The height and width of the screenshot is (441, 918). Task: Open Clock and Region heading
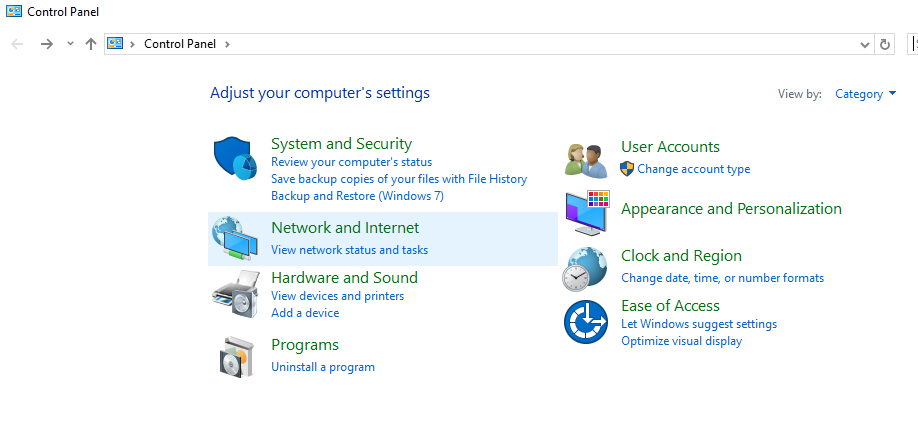[x=681, y=256]
